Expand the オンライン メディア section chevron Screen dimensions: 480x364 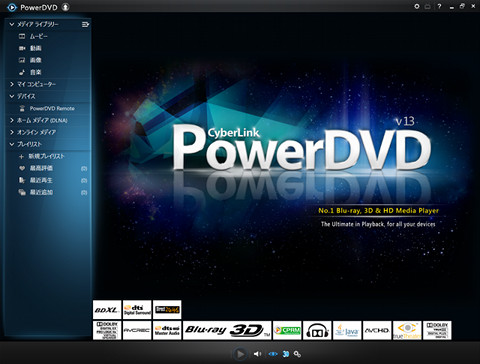click(12, 132)
